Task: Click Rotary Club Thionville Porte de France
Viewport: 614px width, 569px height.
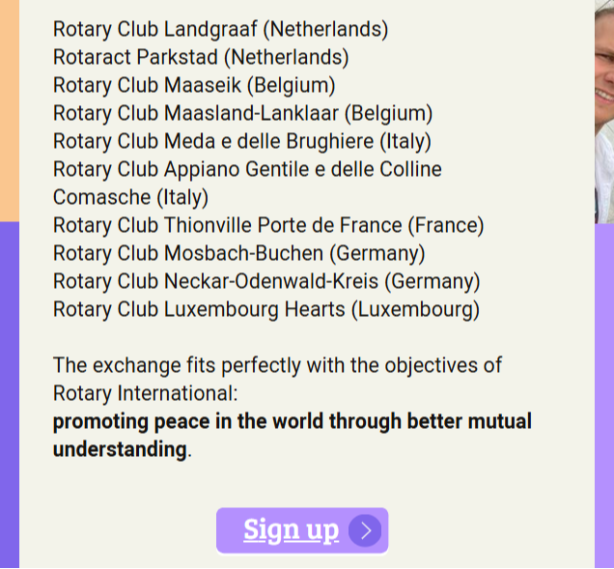Action: [x=269, y=226]
